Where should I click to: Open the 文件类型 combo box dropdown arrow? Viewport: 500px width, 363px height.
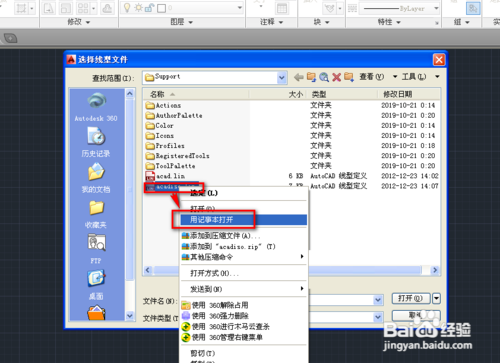pyautogui.click(x=378, y=317)
